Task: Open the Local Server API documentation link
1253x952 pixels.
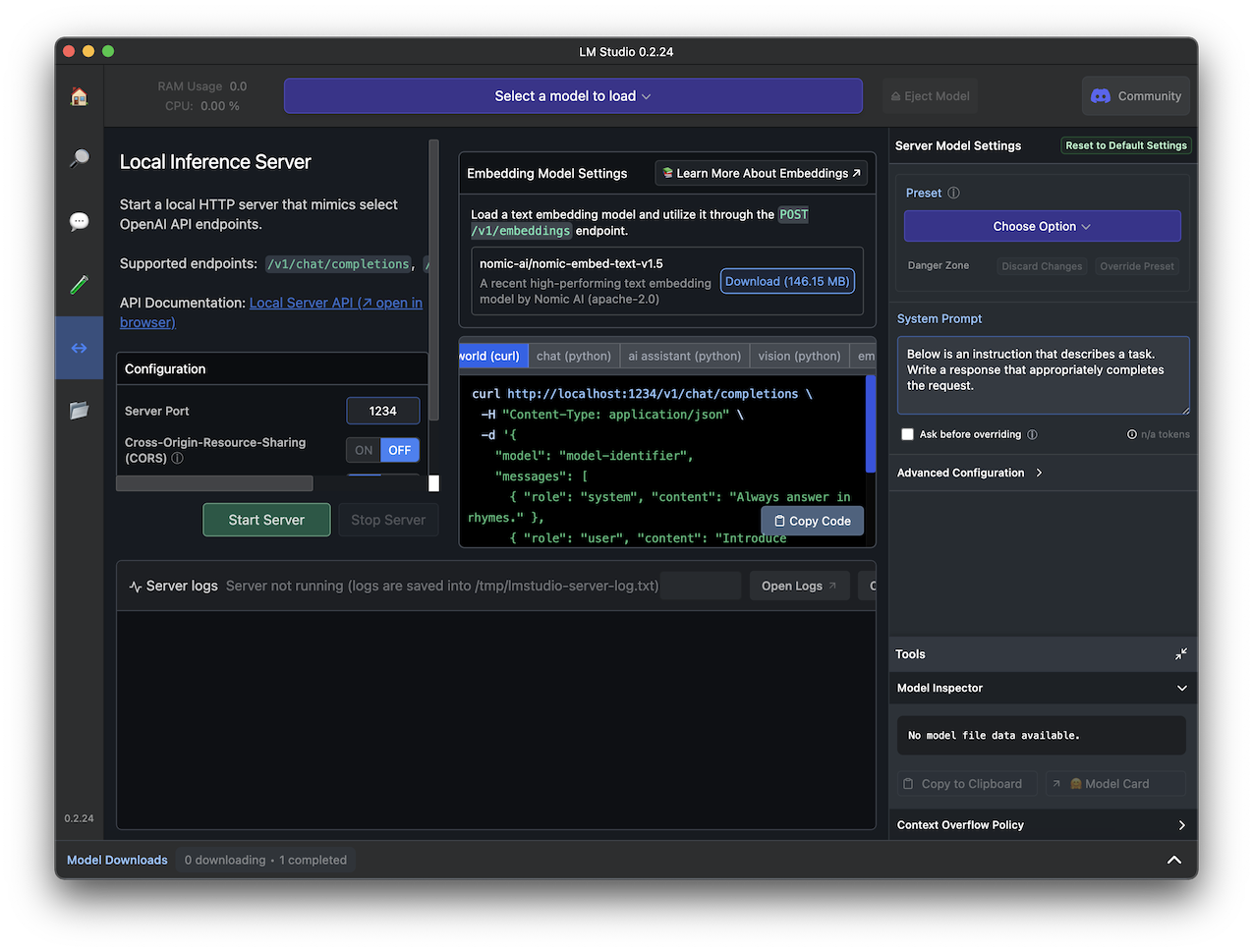Action: point(335,303)
